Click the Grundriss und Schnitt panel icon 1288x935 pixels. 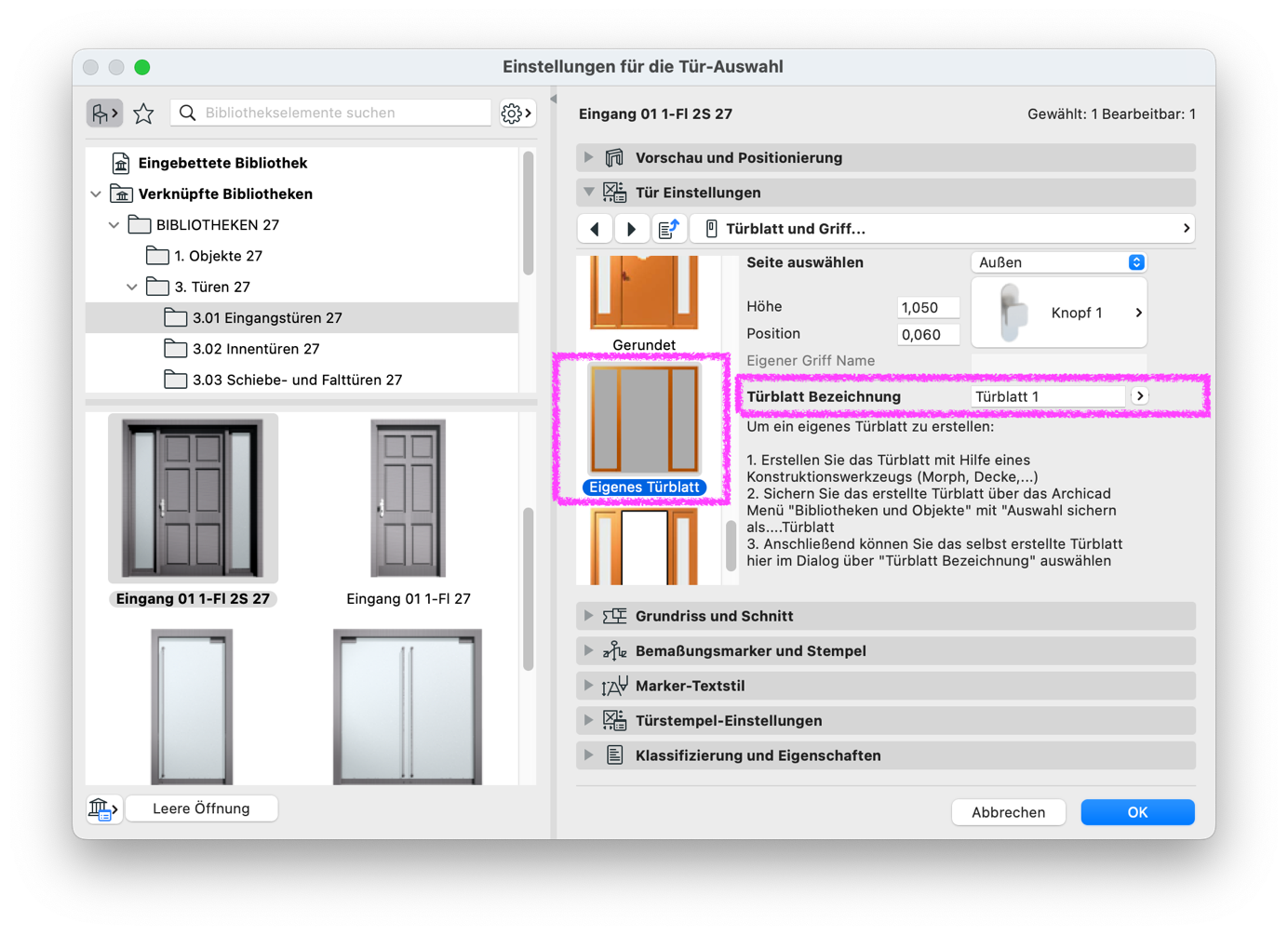pos(614,616)
